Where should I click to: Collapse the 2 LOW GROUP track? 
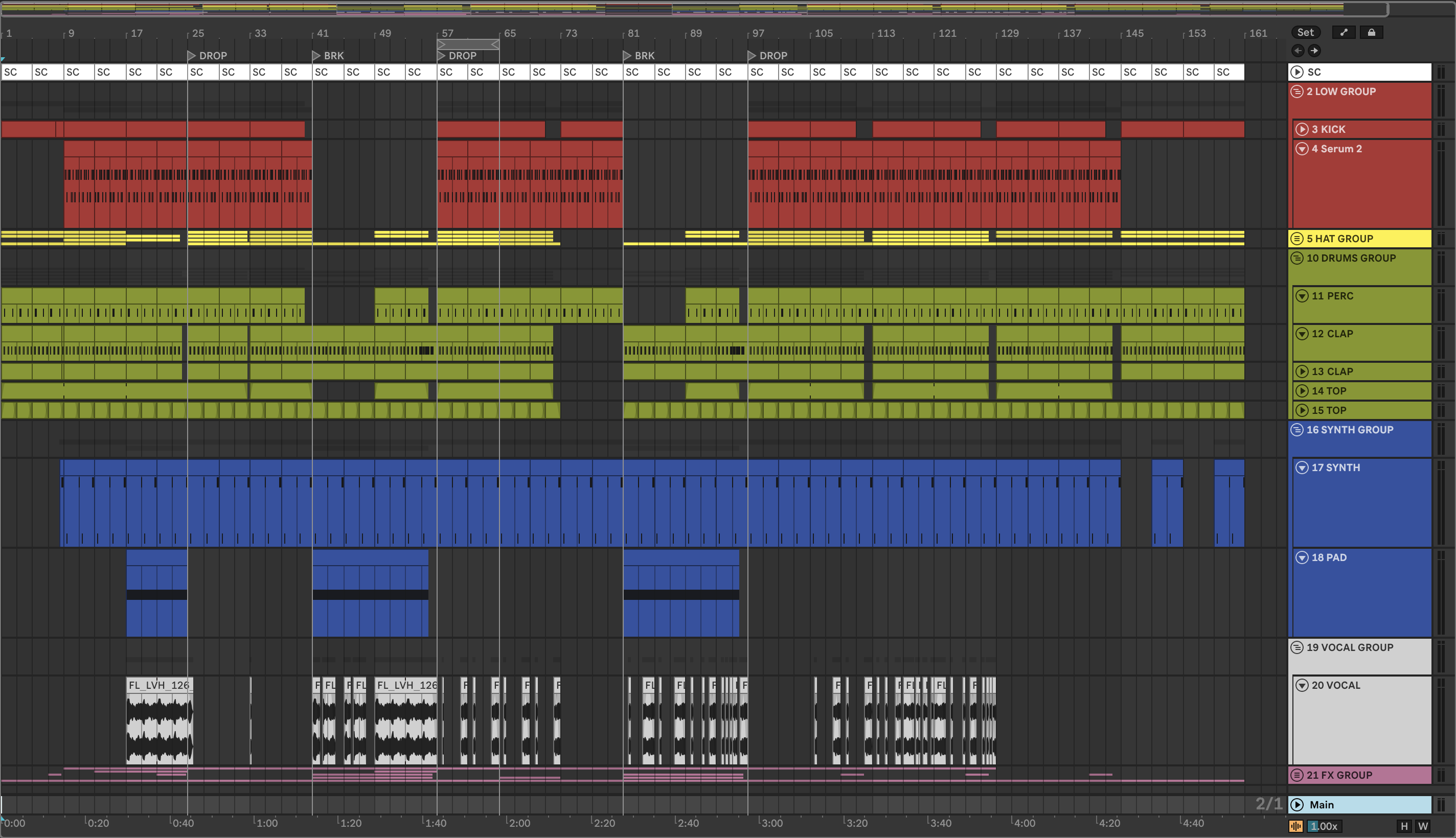[x=1297, y=91]
